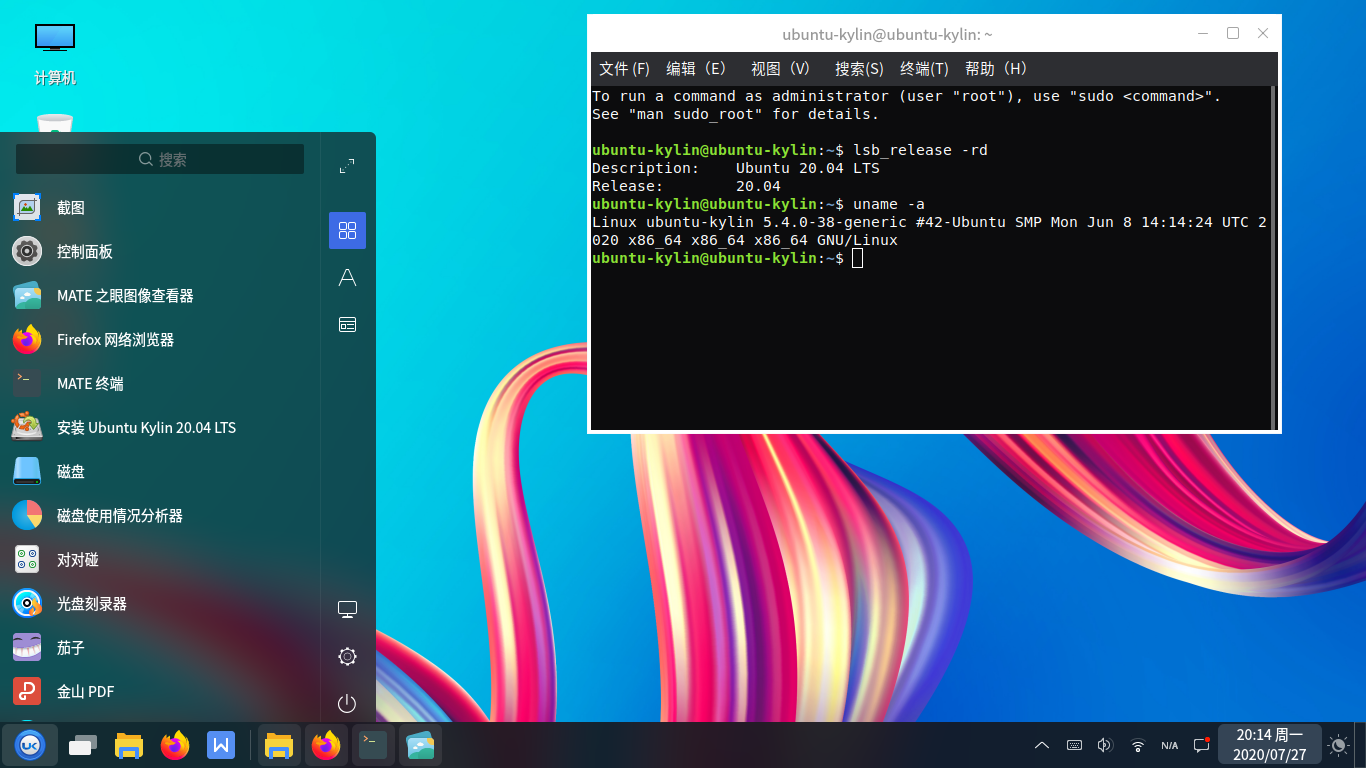Screen dimensions: 1366x768
Task: Switch start menu to alphabetical view
Action: [347, 278]
